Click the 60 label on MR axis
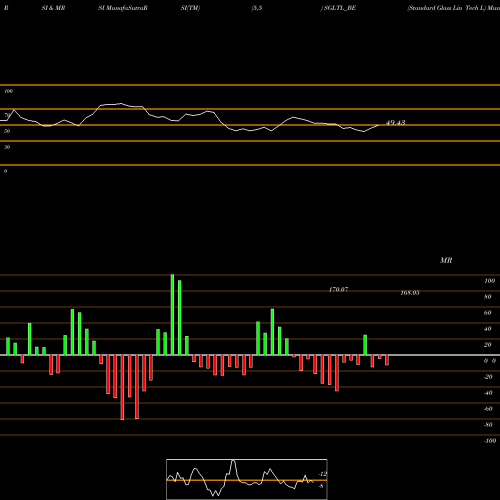The width and height of the screenshot is (500, 500). (x=488, y=313)
